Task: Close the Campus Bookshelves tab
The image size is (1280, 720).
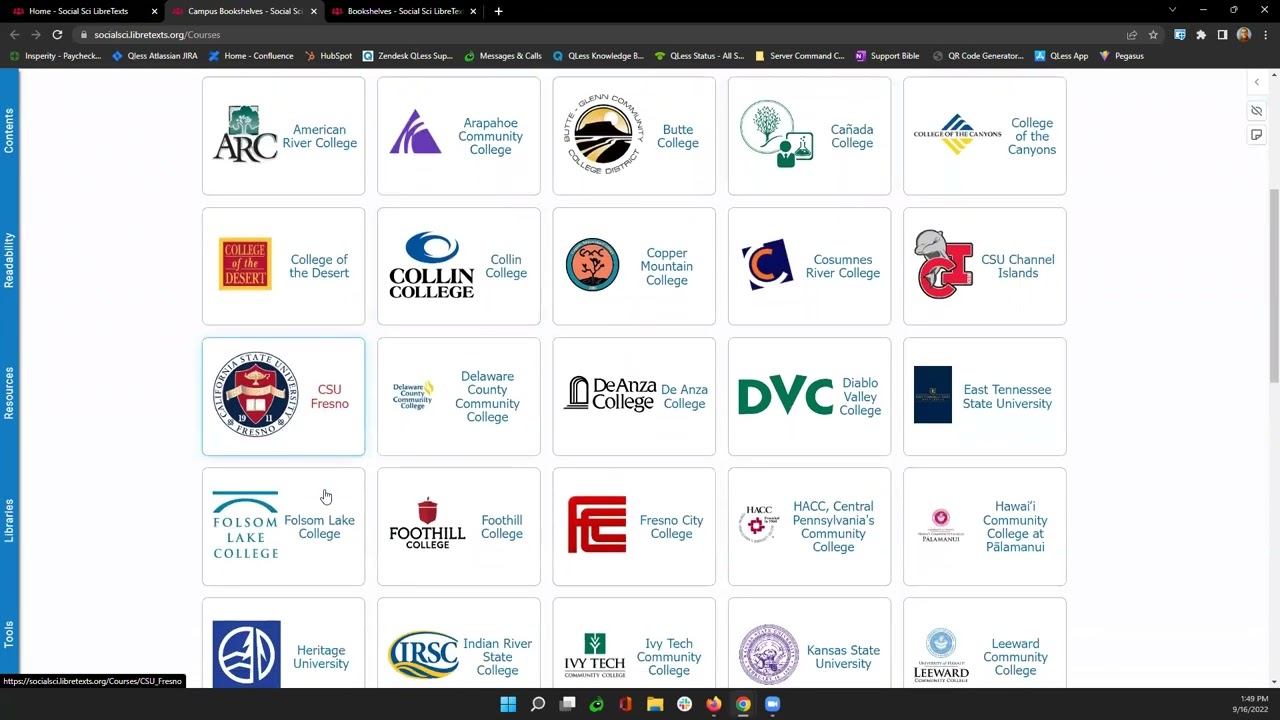Action: (x=314, y=11)
